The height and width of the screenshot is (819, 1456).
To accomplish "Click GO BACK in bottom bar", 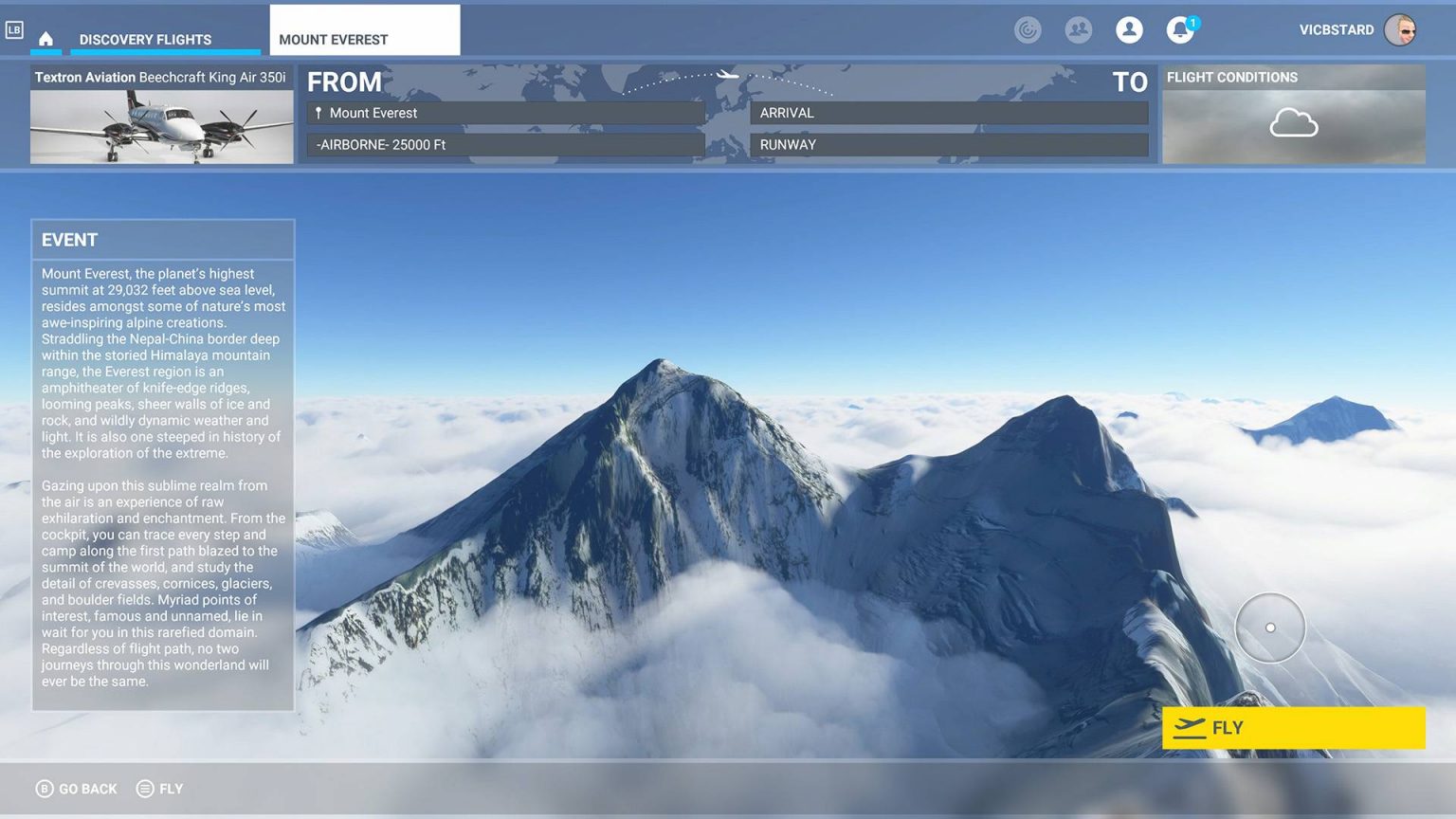I will (x=88, y=789).
